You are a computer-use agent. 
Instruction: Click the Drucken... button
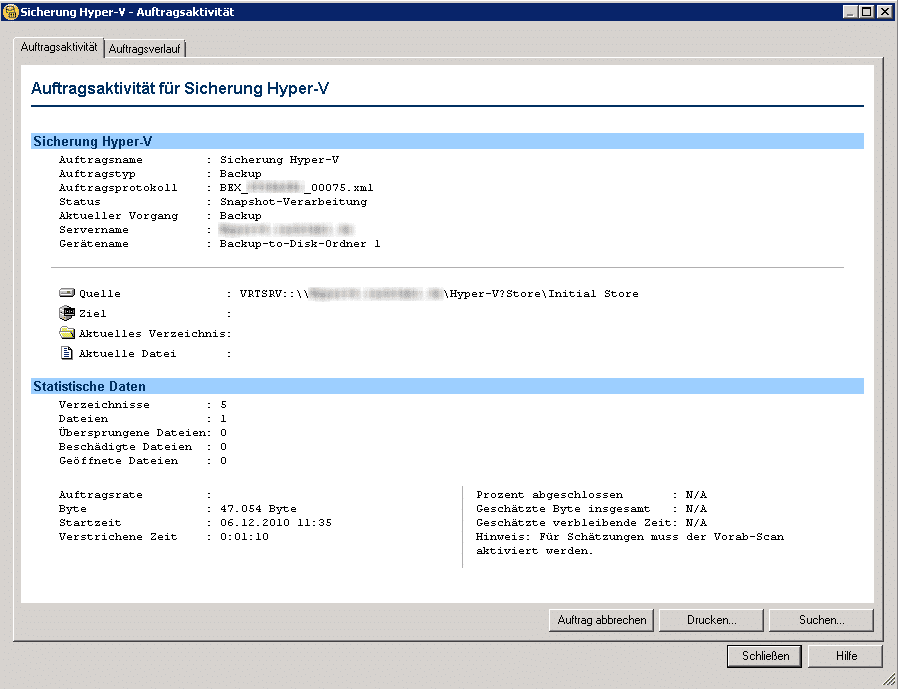click(711, 620)
